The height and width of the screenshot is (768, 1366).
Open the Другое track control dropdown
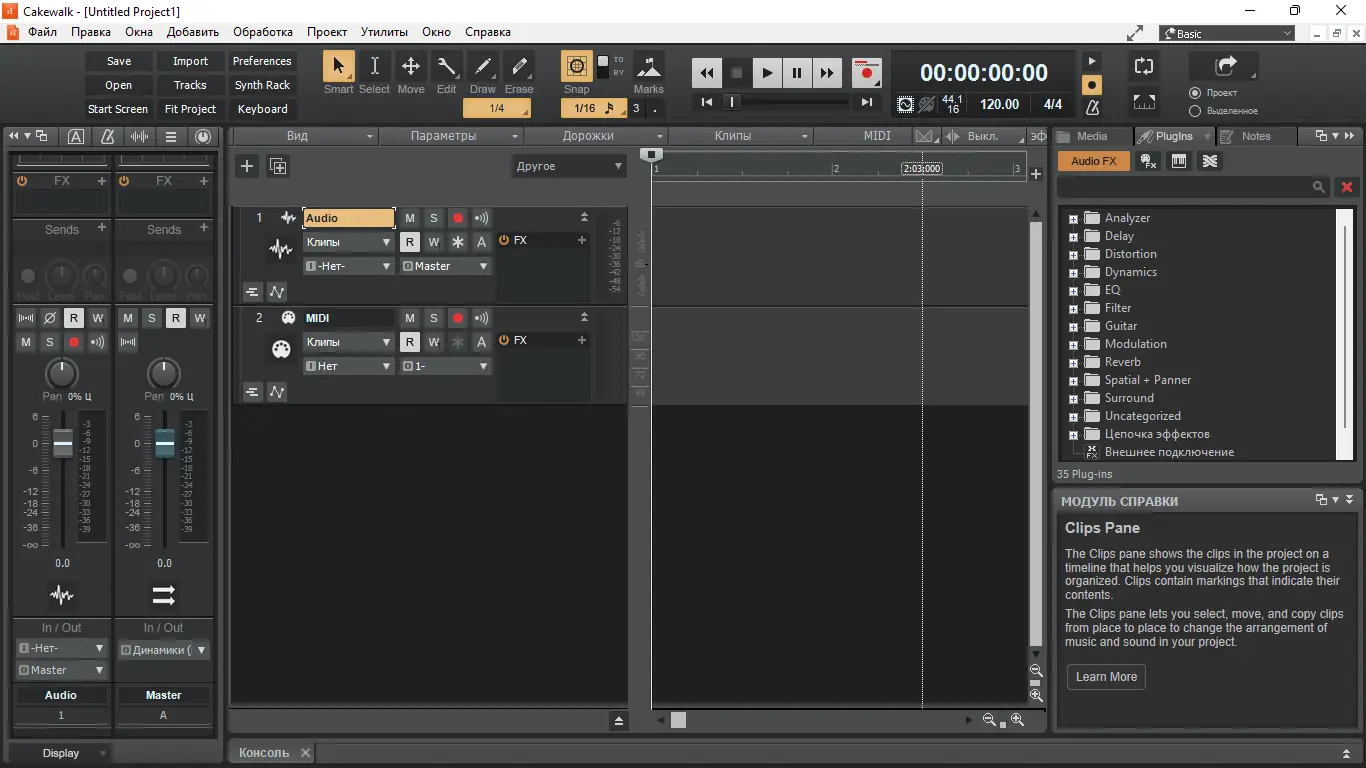click(569, 166)
